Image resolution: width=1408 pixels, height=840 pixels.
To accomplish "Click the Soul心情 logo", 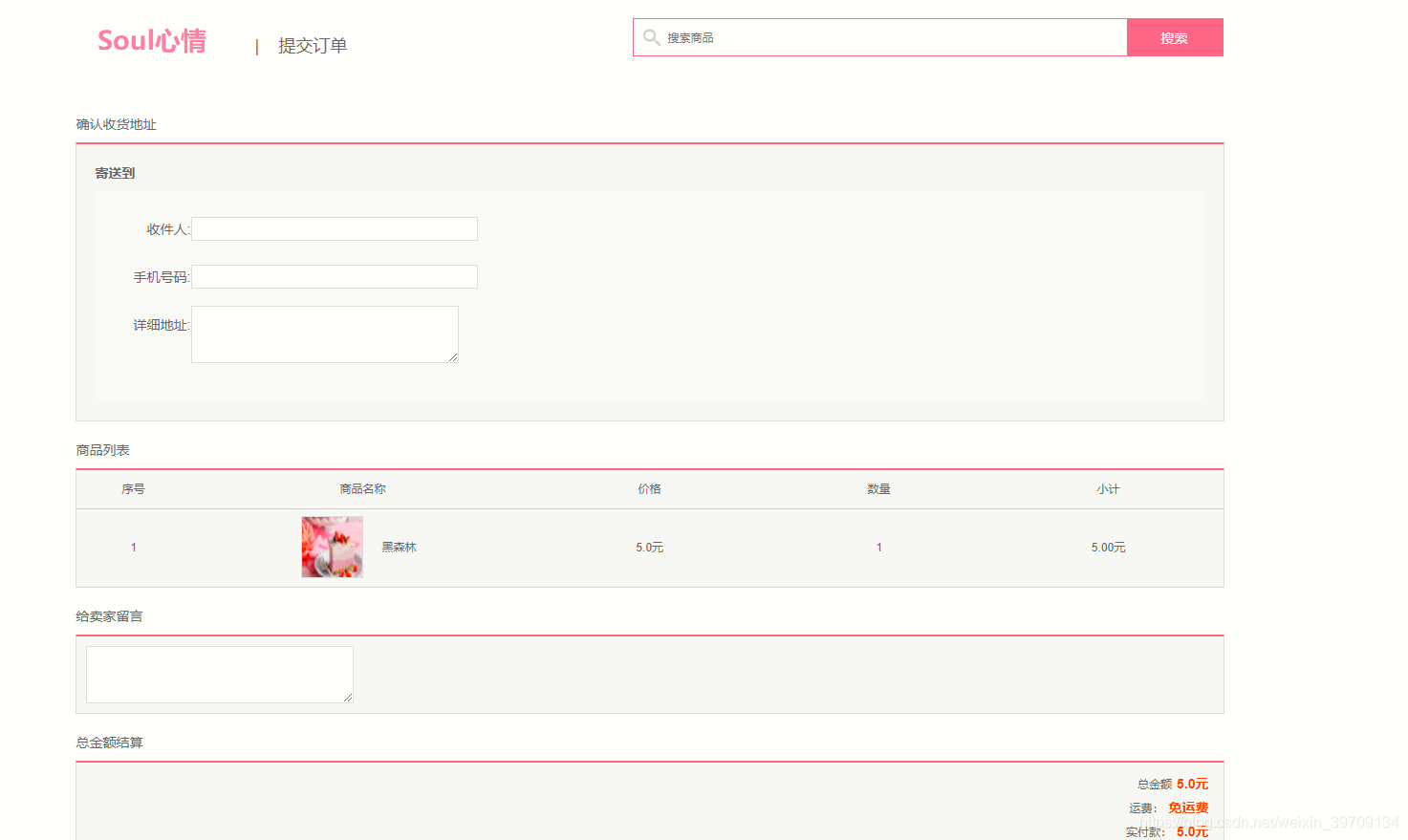I will click(x=152, y=41).
